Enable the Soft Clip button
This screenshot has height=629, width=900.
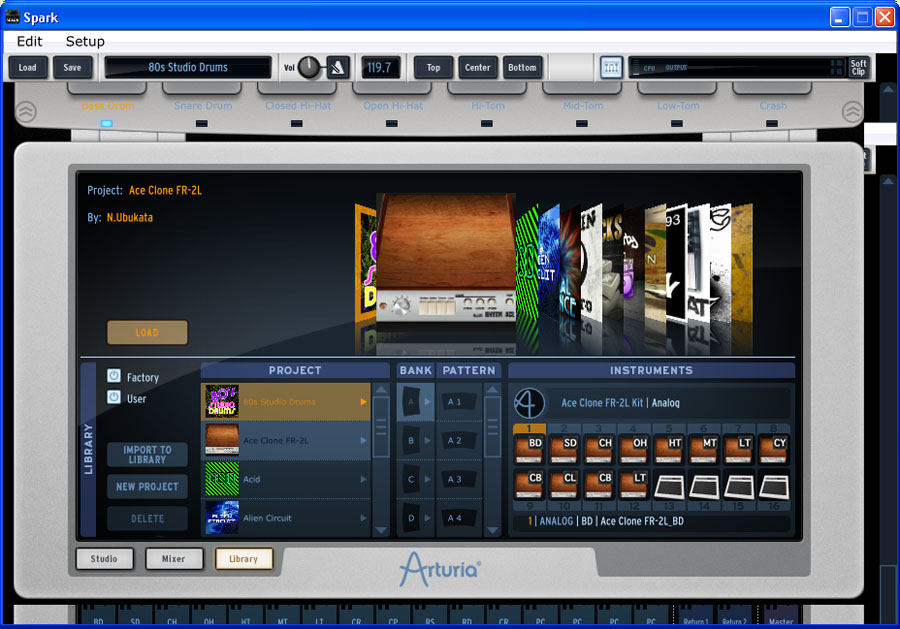click(x=858, y=68)
